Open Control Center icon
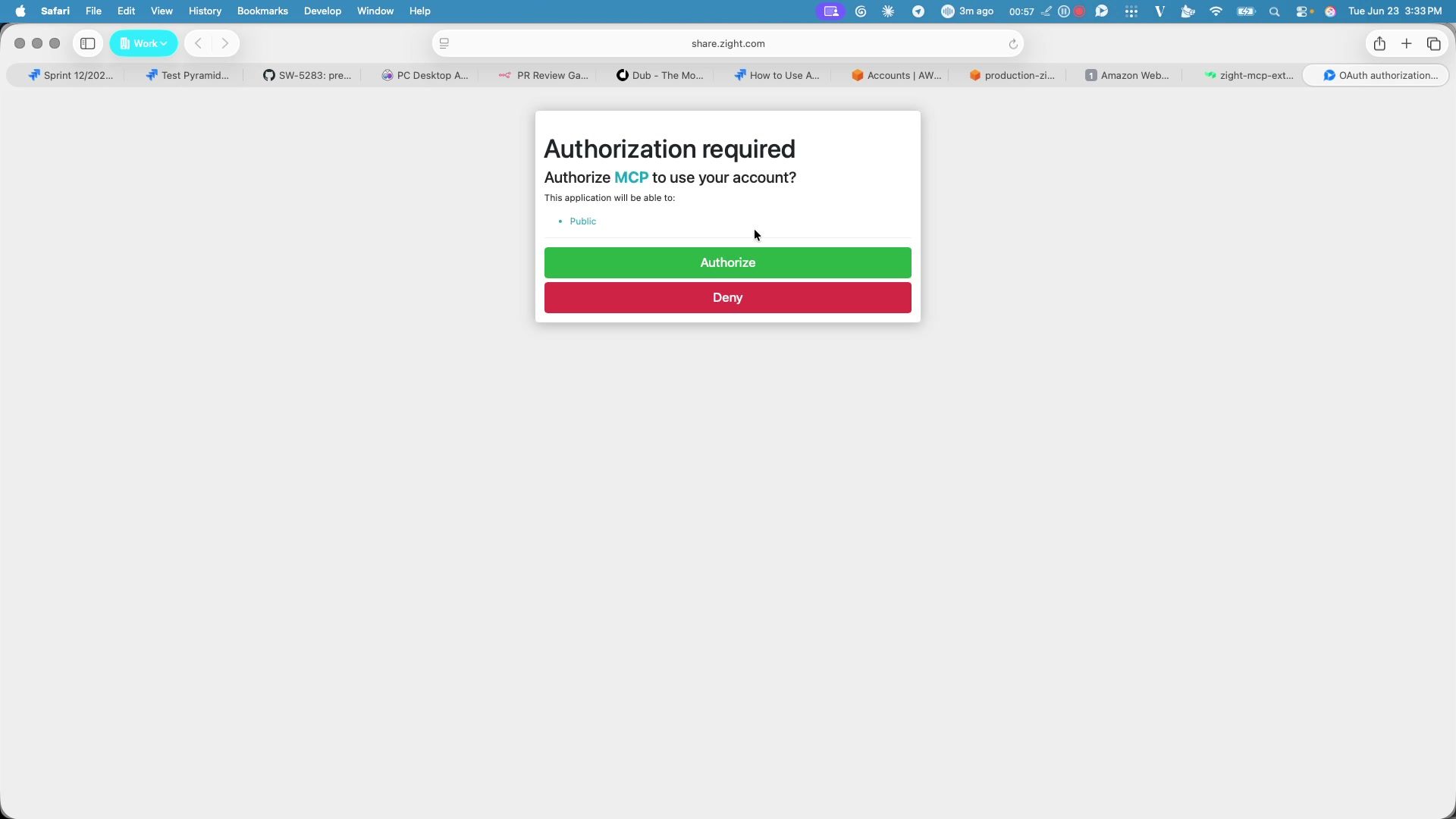 1304,11
